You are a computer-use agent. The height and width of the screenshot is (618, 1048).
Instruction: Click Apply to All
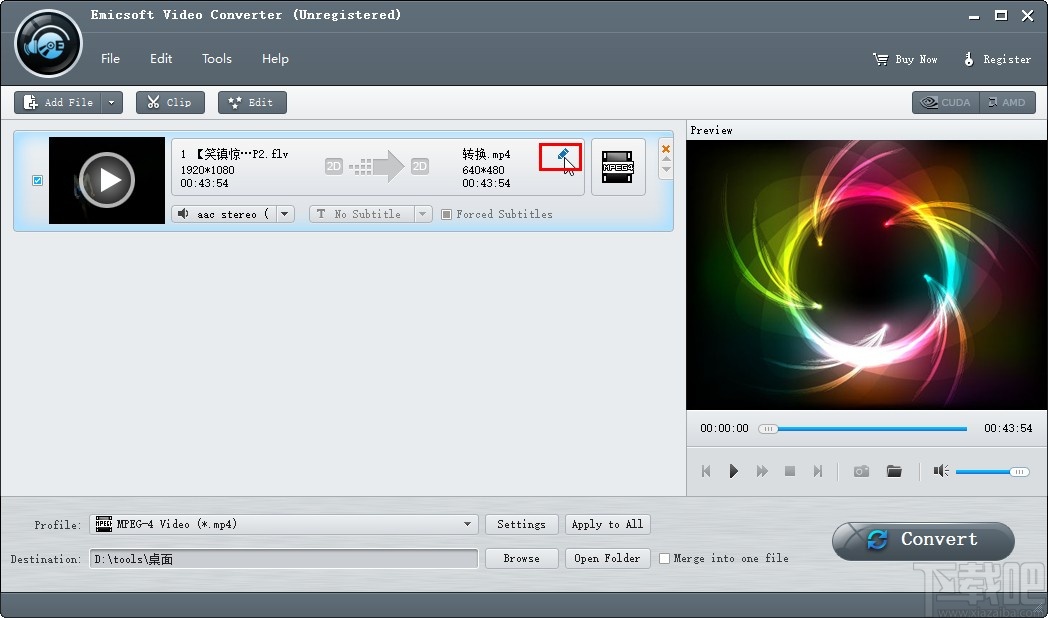tap(607, 524)
